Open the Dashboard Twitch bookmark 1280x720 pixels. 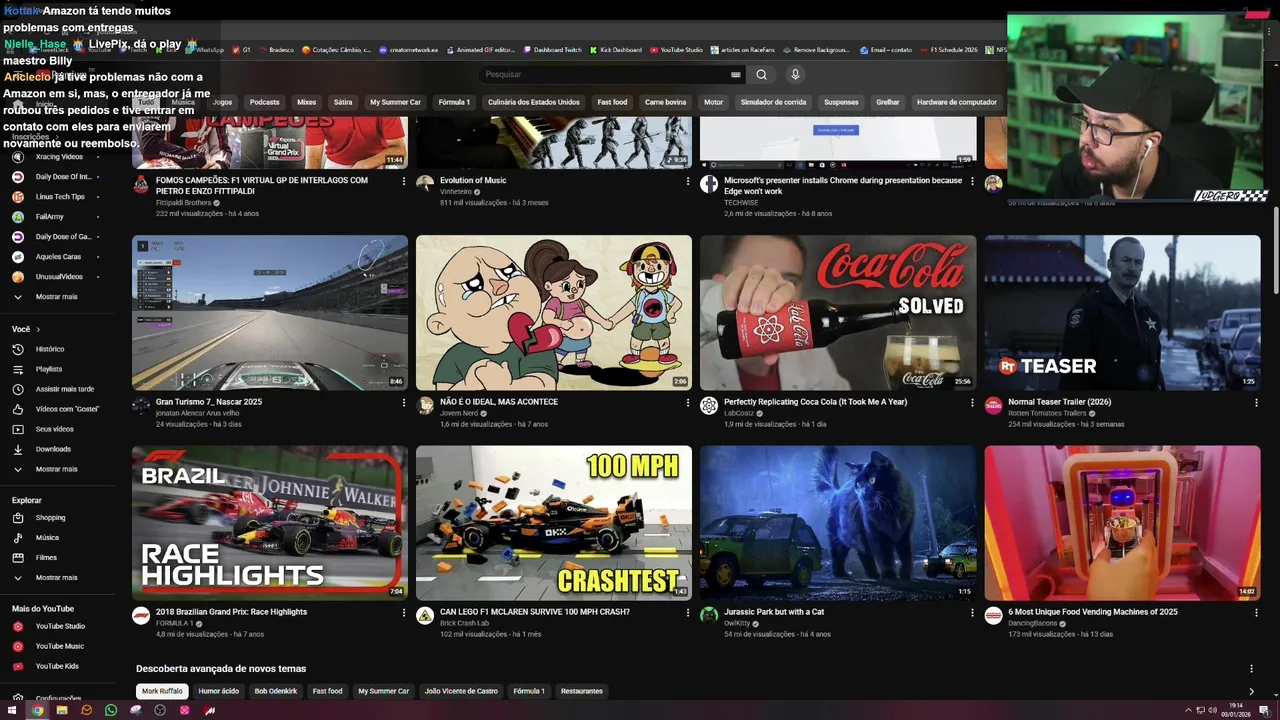(x=552, y=49)
